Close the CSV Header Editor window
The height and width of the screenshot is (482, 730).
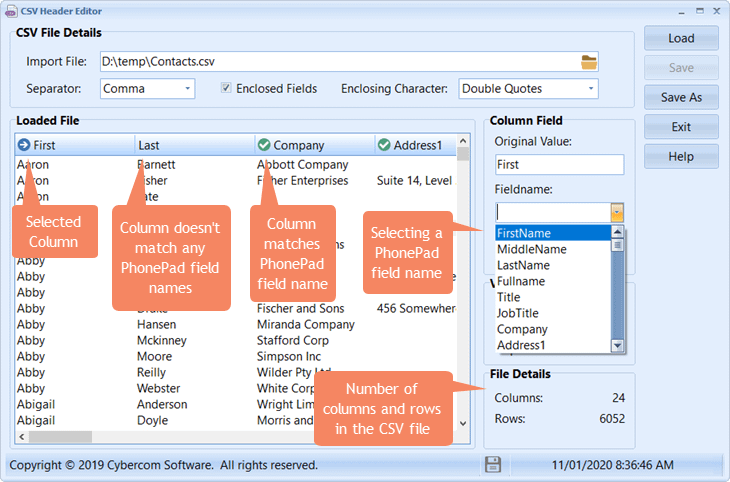(717, 11)
